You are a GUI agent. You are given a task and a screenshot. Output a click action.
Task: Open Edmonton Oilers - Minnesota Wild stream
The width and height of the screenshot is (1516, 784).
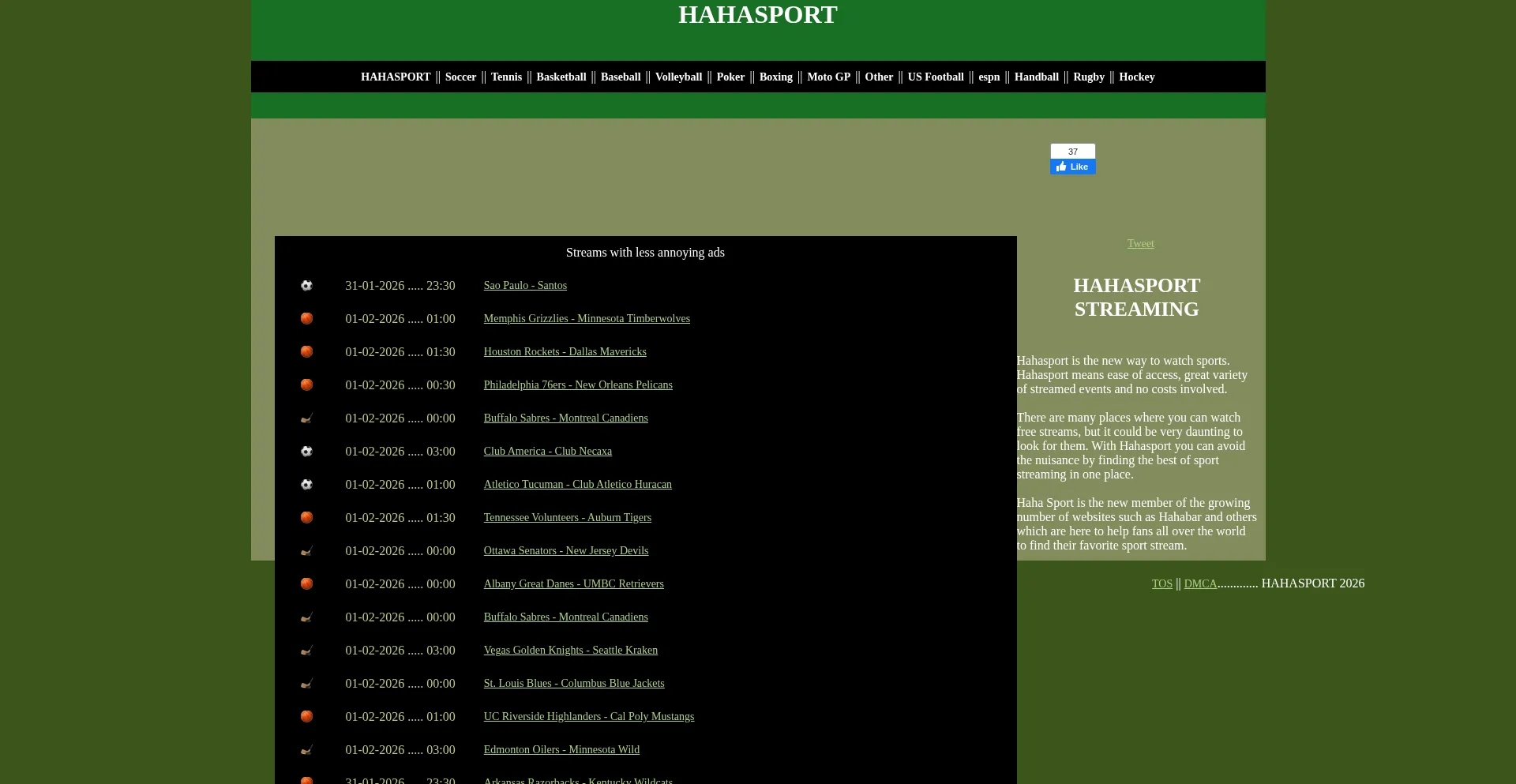point(561,750)
